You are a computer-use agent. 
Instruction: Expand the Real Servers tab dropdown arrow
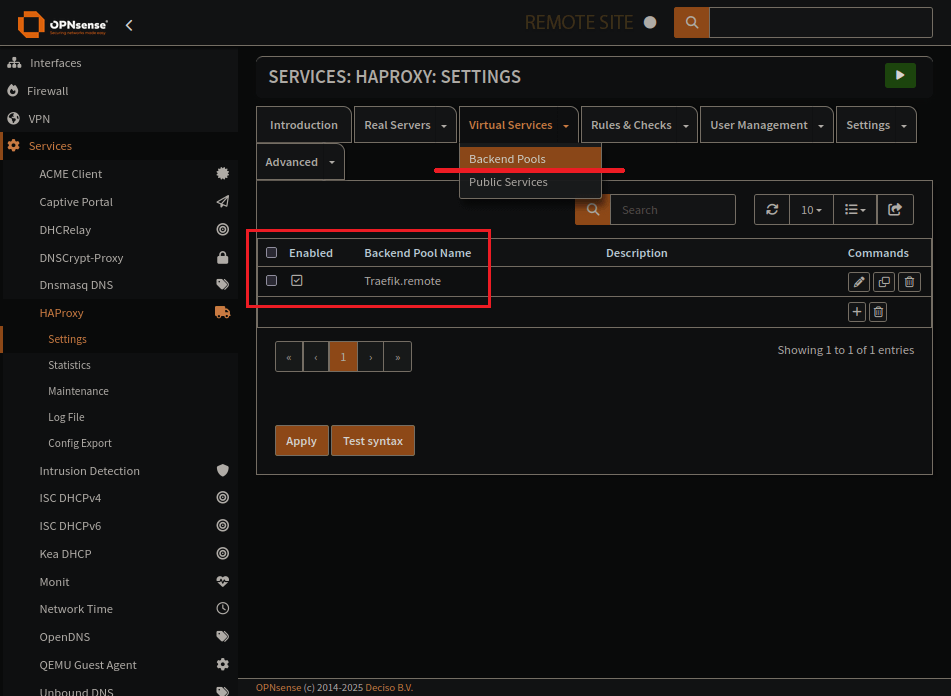pos(444,125)
